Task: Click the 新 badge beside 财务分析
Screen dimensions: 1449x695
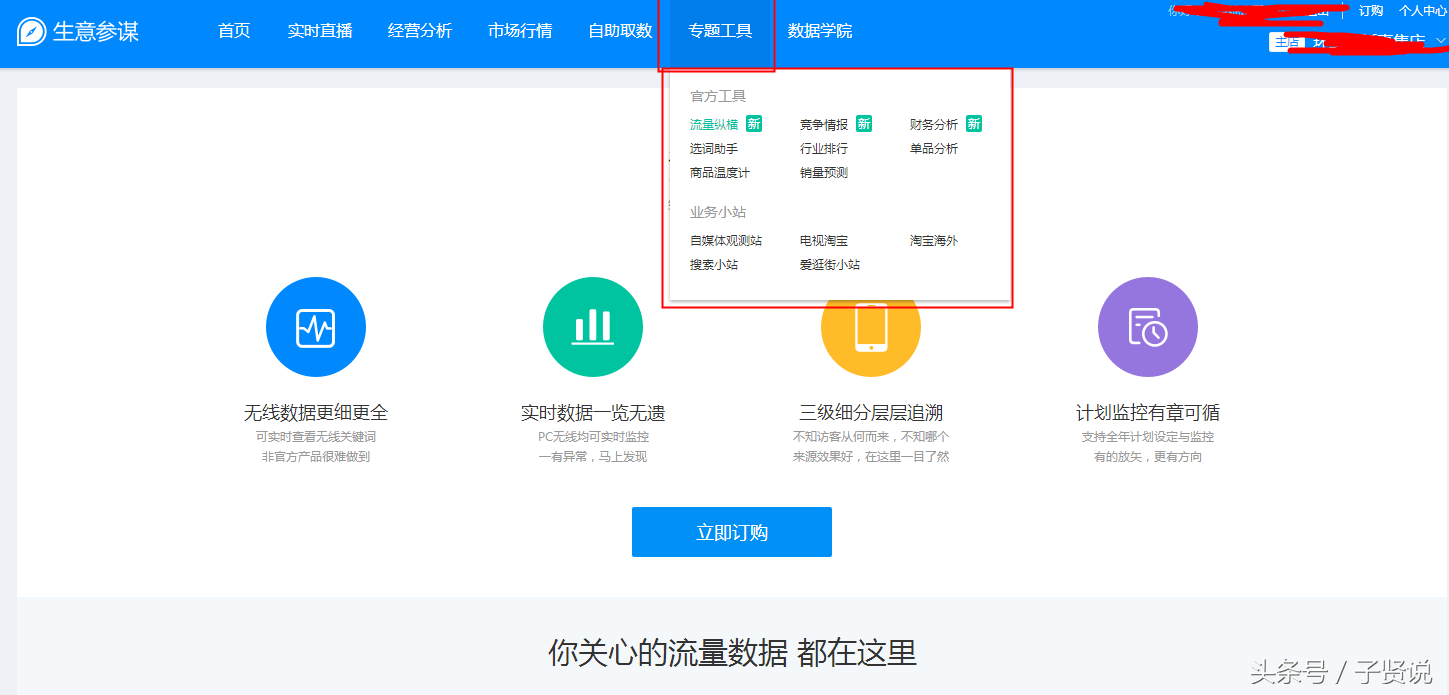Action: tap(975, 123)
